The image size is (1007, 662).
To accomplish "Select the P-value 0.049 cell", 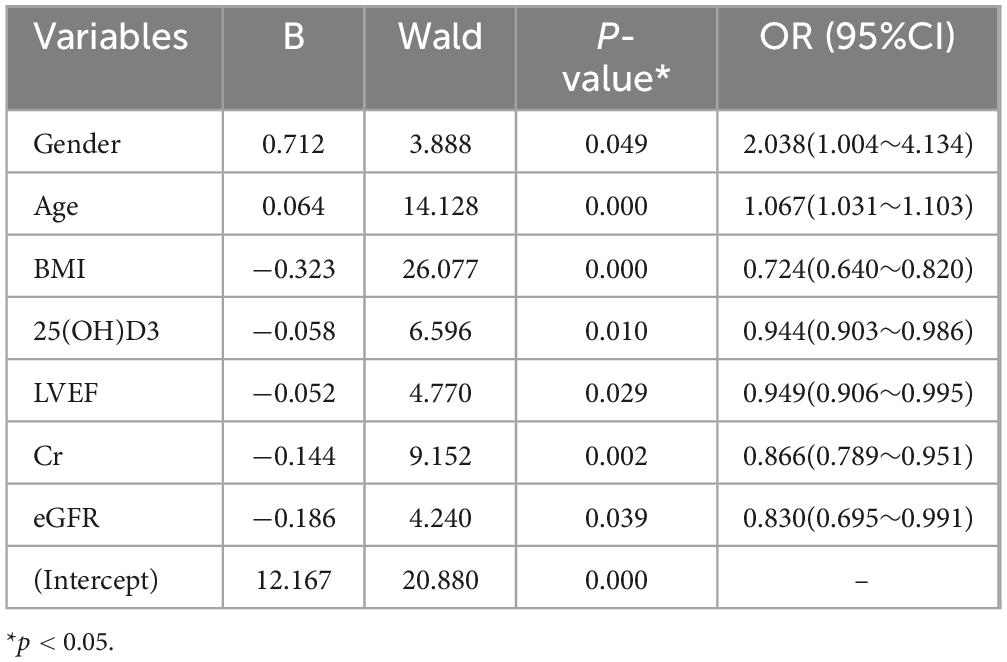I will tap(615, 144).
